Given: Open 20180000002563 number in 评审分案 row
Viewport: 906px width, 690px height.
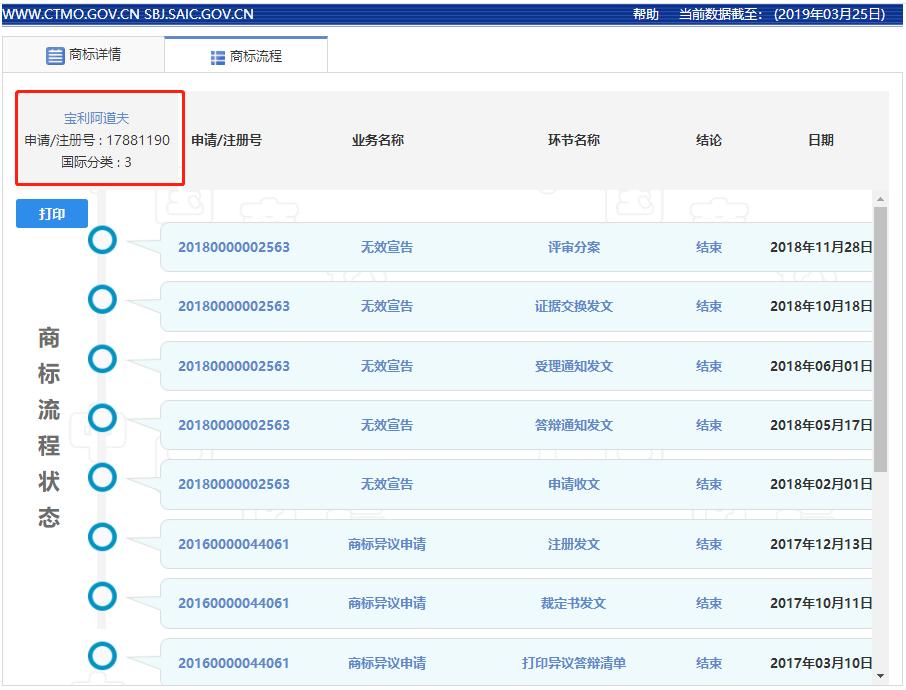Looking at the screenshot, I should pyautogui.click(x=234, y=247).
